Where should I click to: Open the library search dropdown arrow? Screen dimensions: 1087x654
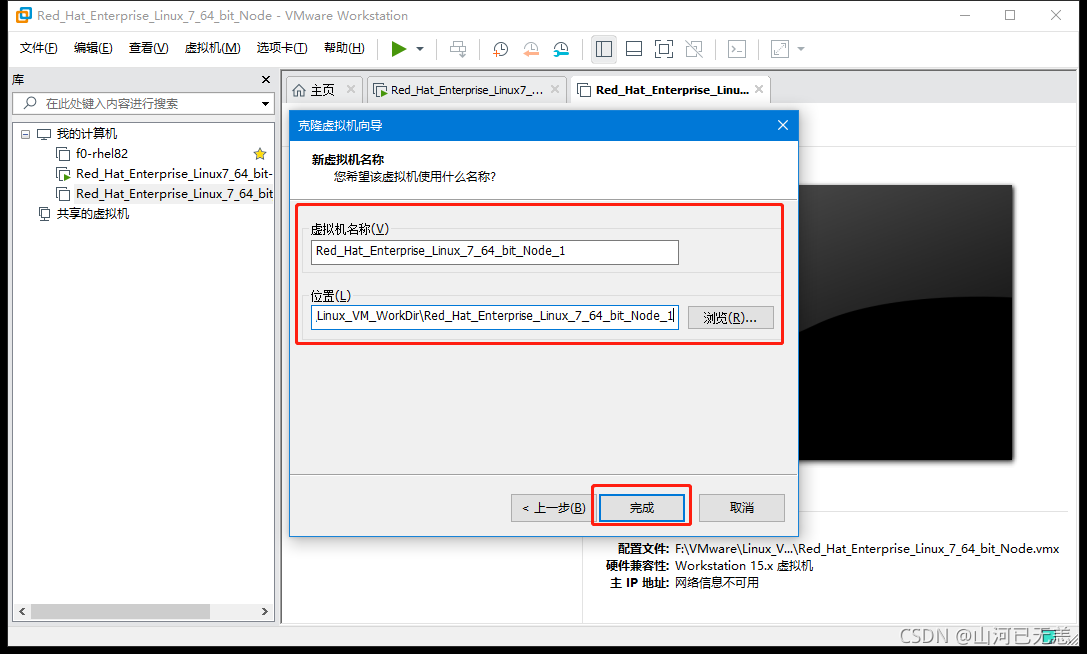tap(266, 104)
